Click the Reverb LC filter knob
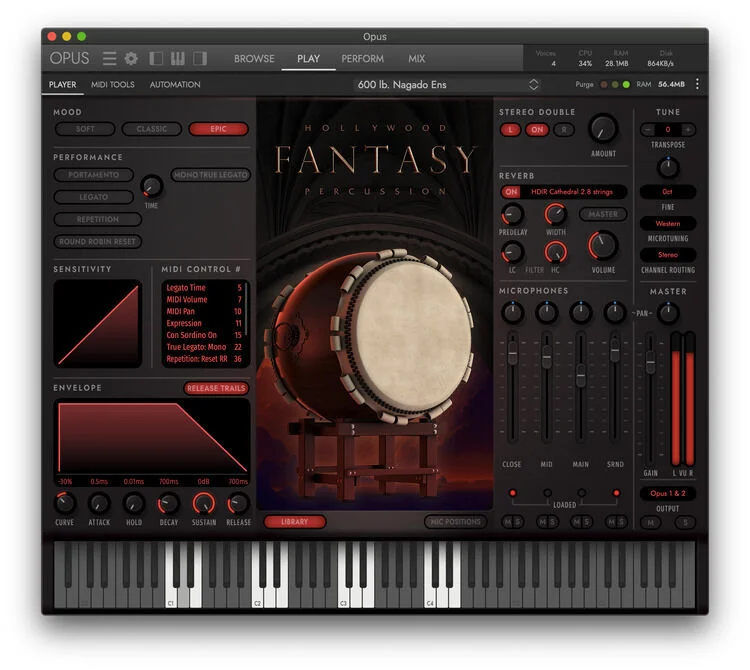 512,252
